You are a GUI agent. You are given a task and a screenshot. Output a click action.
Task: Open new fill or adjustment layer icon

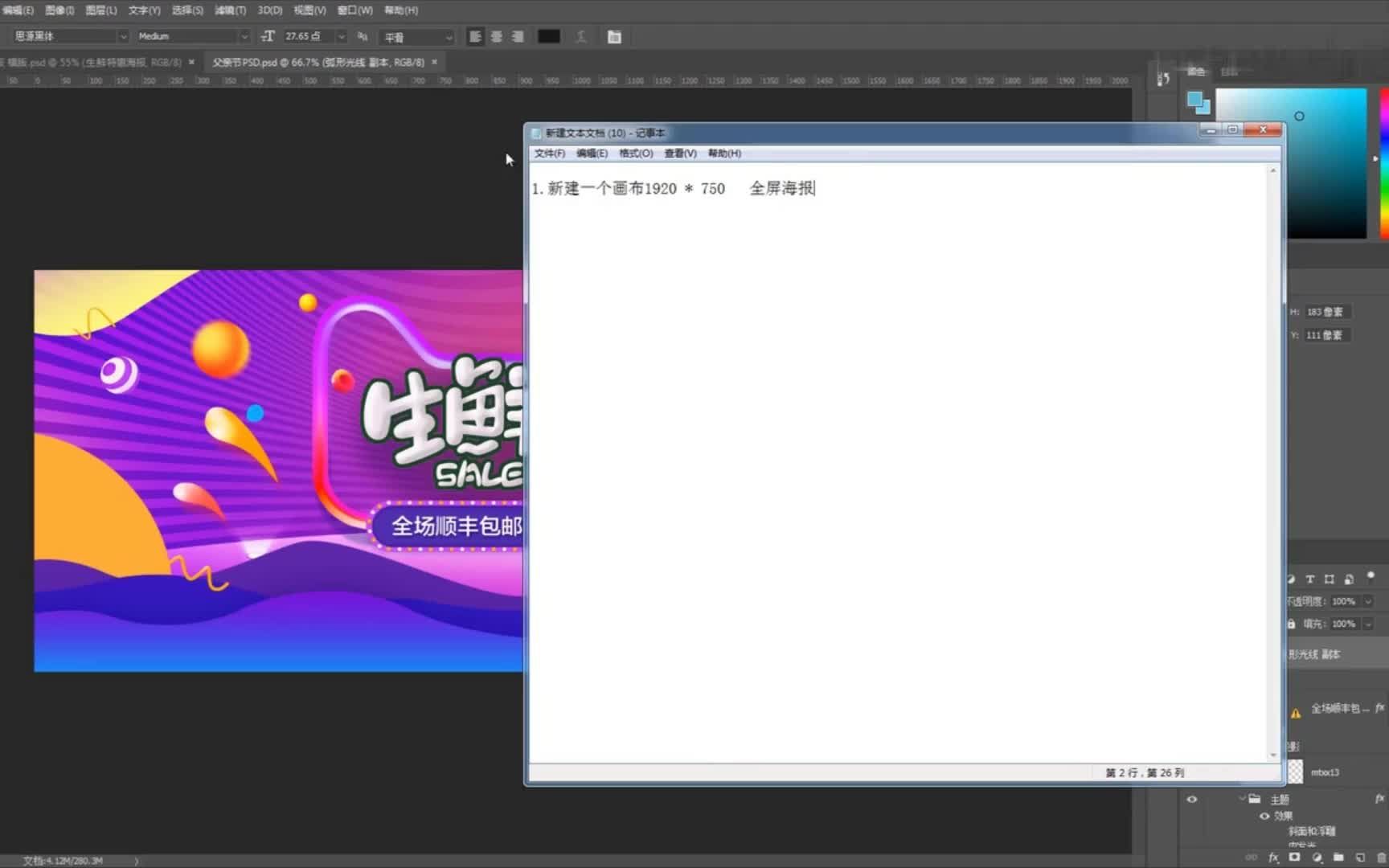pos(1316,858)
